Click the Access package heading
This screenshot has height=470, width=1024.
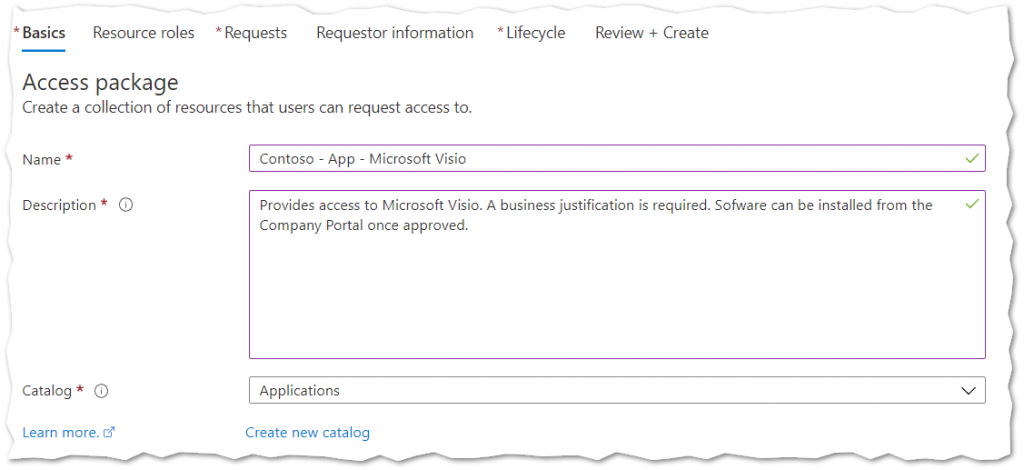click(x=100, y=83)
